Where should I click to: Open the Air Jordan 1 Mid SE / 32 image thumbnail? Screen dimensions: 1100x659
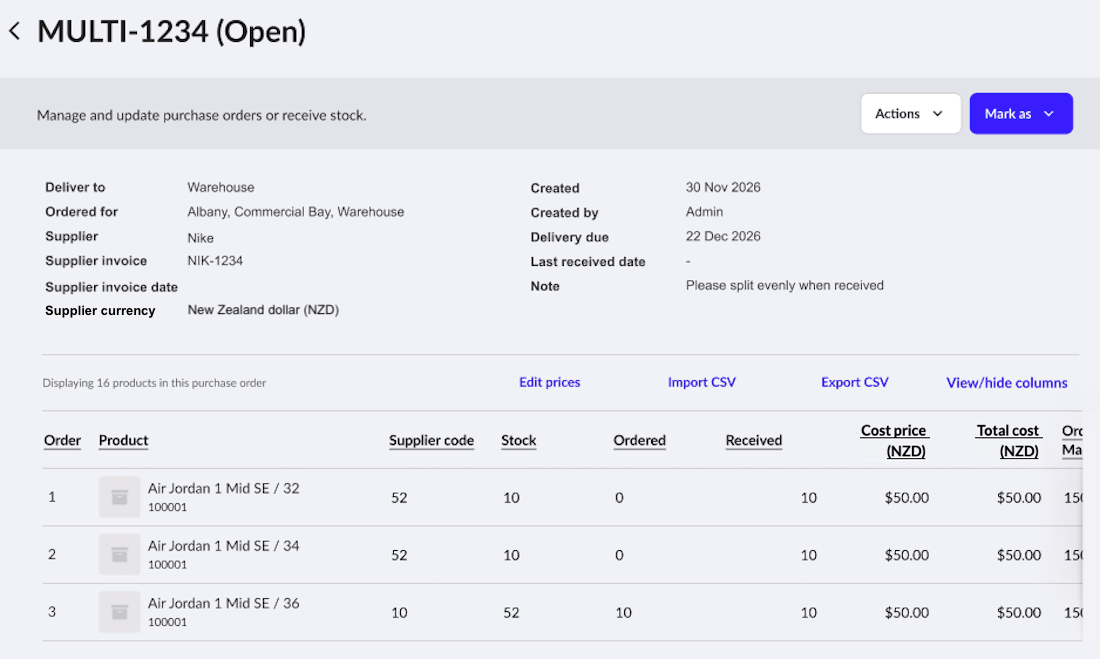[119, 497]
